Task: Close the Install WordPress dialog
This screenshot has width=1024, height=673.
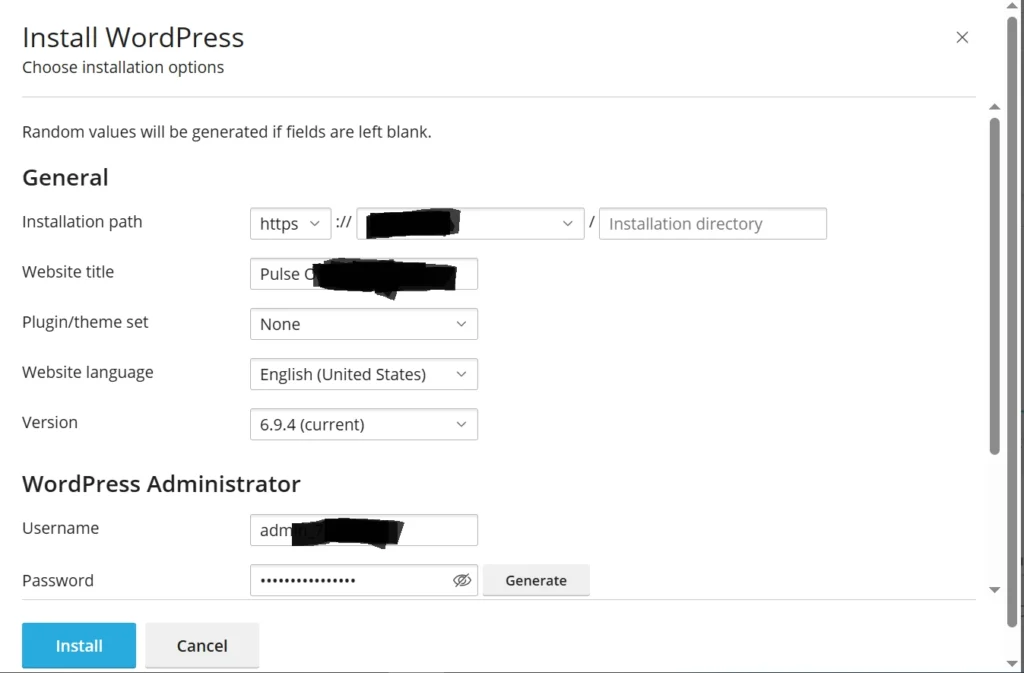Action: tap(962, 37)
